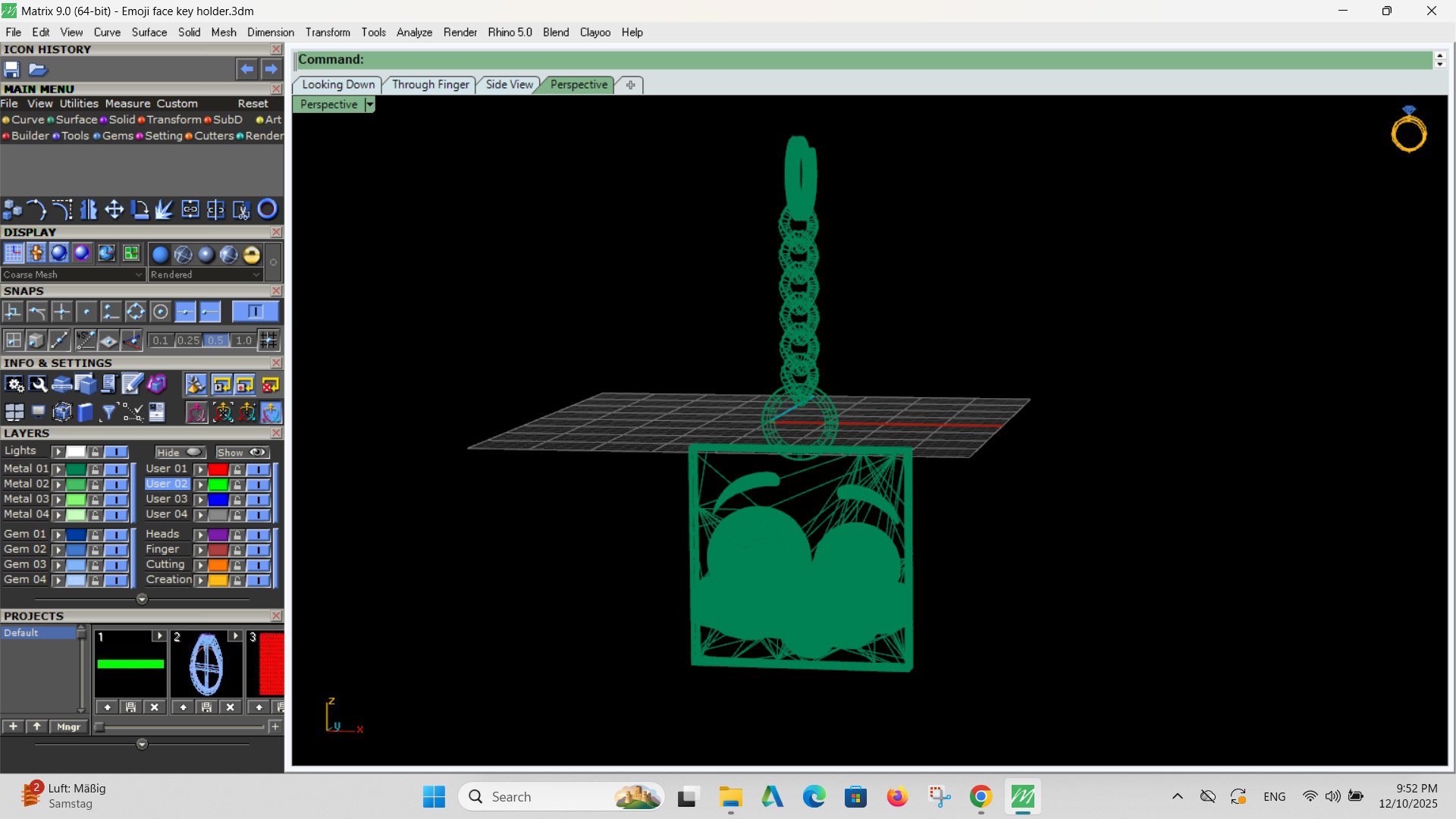Open the gears options icon in Info & Settings
1456x819 pixels.
(14, 384)
